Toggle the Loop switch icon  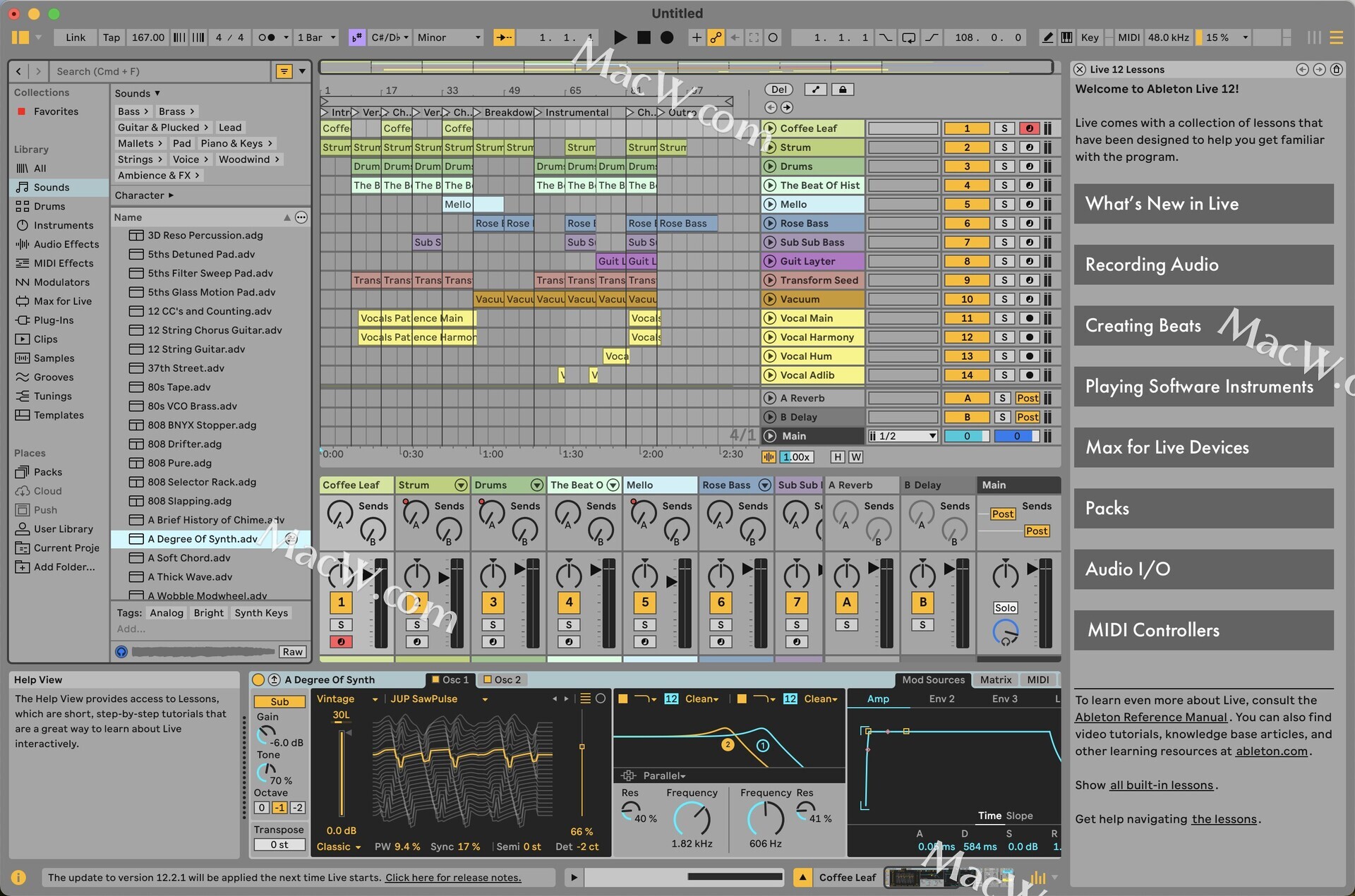point(909,37)
